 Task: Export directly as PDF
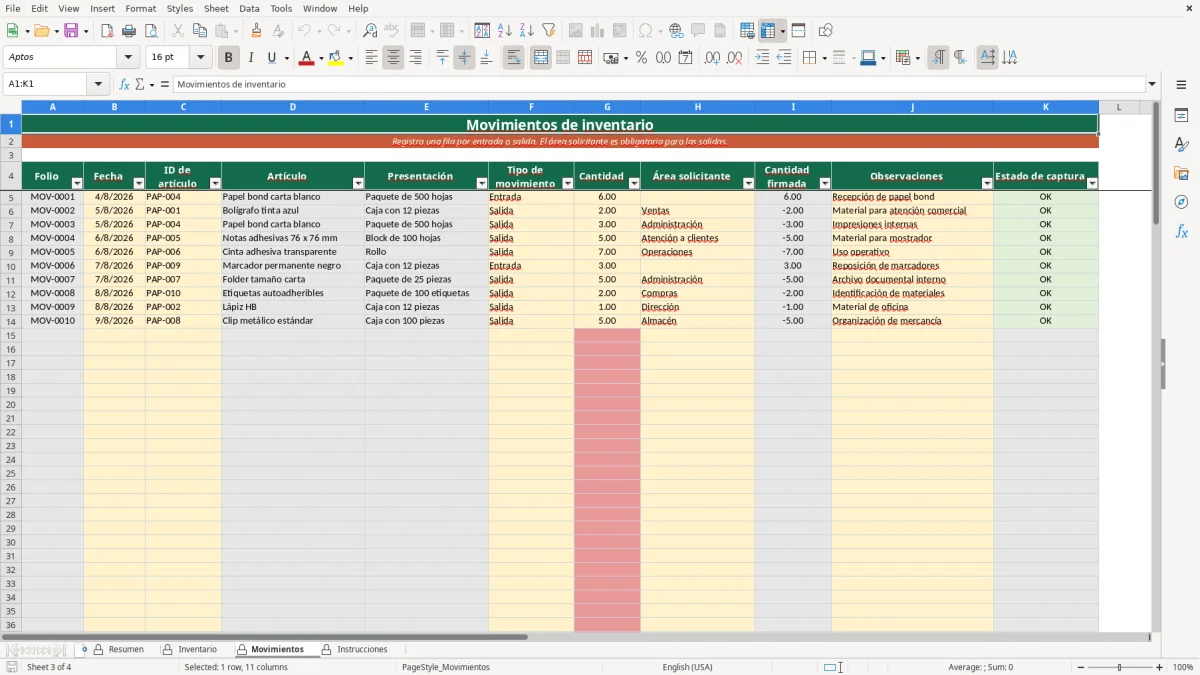[x=107, y=31]
